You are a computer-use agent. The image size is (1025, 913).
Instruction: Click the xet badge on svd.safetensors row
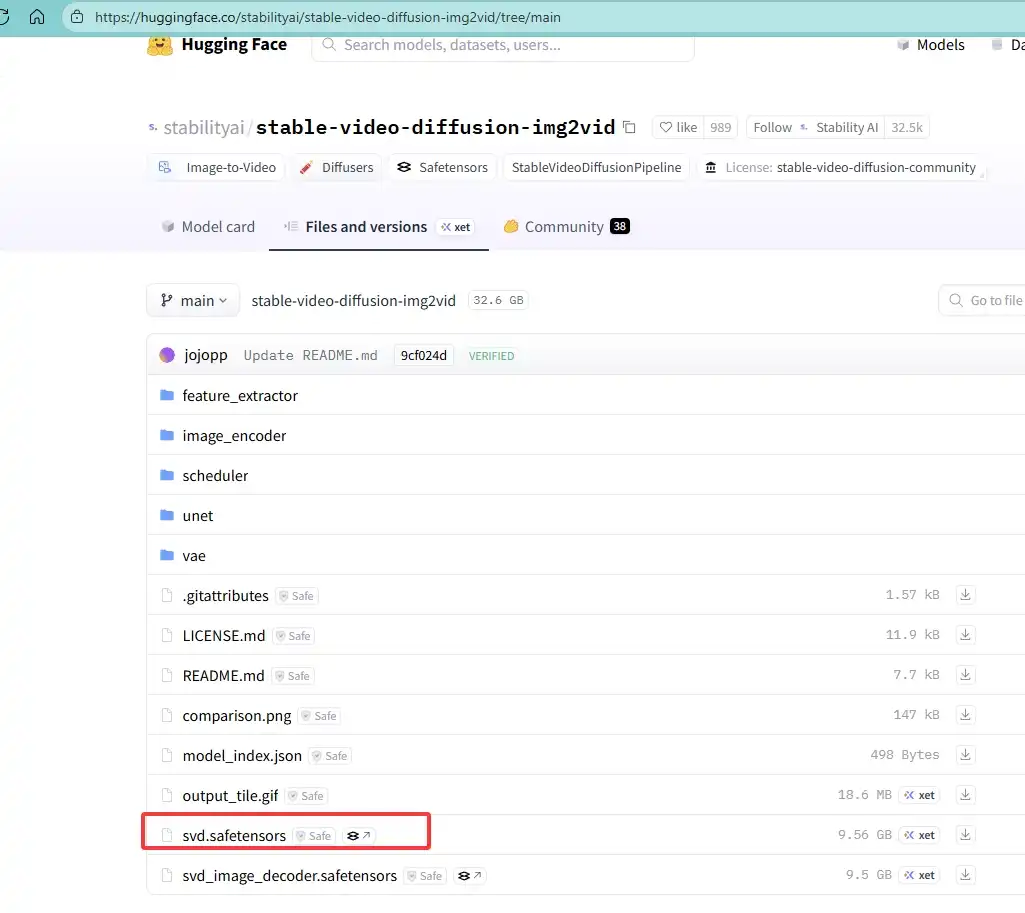coord(919,835)
